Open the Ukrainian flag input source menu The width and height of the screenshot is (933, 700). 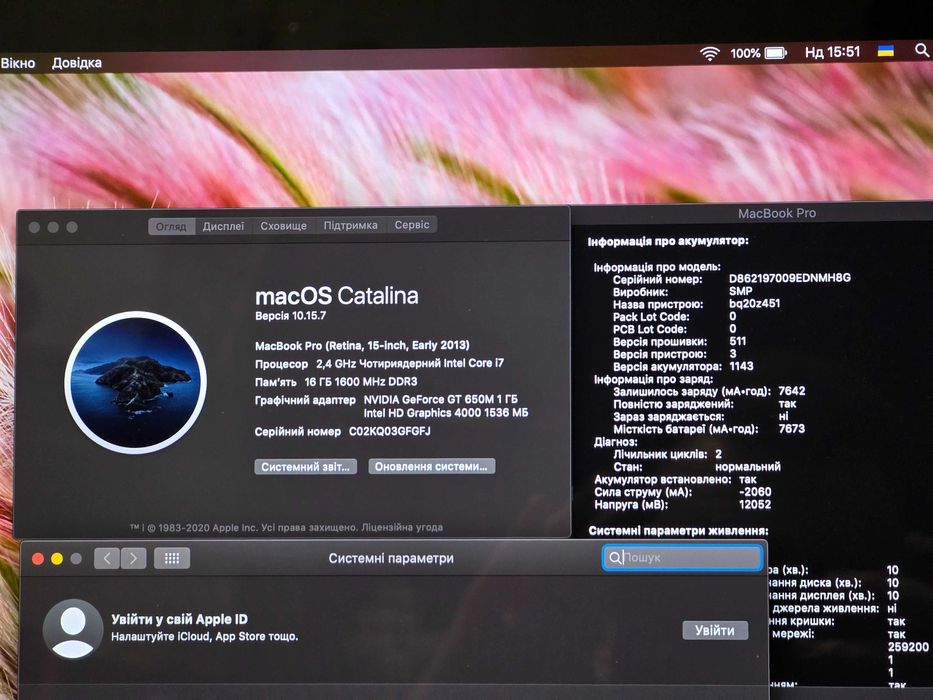pos(886,51)
